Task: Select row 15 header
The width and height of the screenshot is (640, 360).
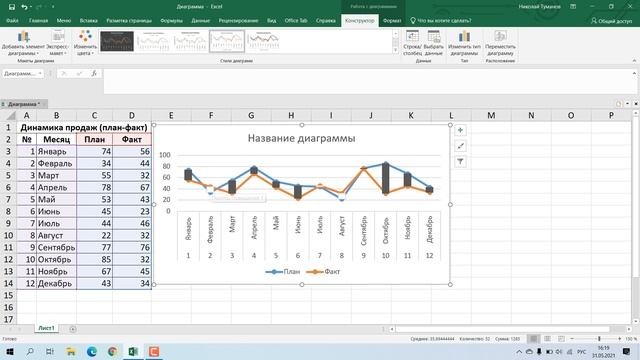Action: (x=8, y=296)
